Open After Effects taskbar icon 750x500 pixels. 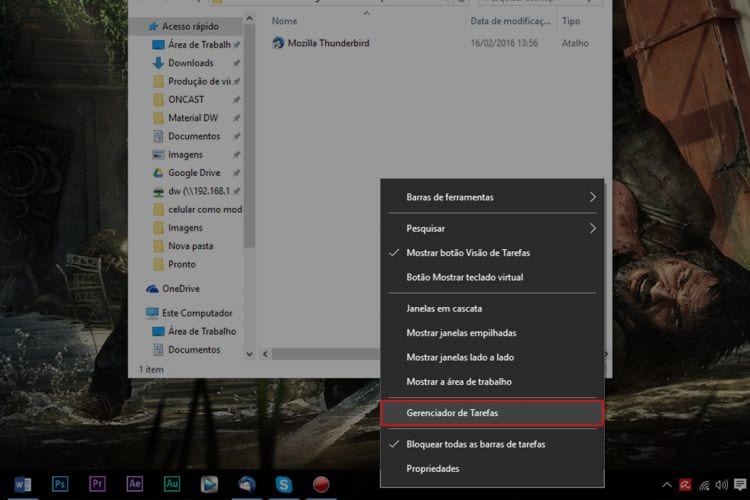[134, 484]
